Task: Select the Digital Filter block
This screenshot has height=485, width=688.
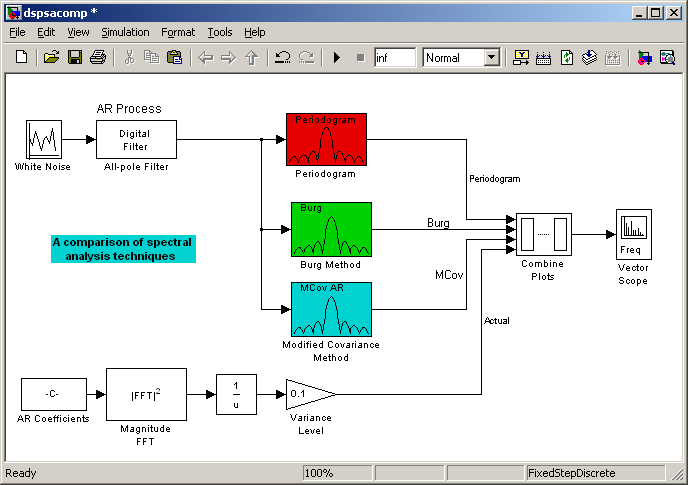Action: click(136, 140)
